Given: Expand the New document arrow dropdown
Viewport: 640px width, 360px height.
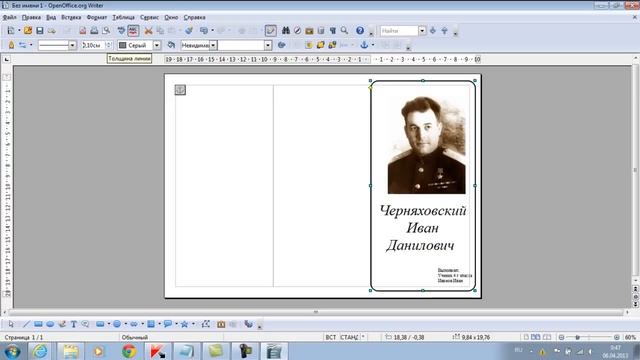Looking at the screenshot, I should pos(19,31).
